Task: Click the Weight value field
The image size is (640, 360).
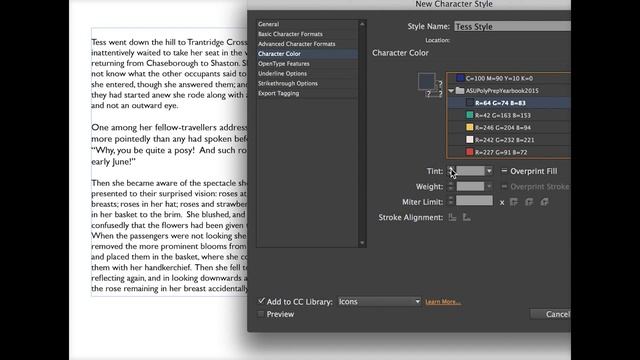Action: click(x=470, y=187)
